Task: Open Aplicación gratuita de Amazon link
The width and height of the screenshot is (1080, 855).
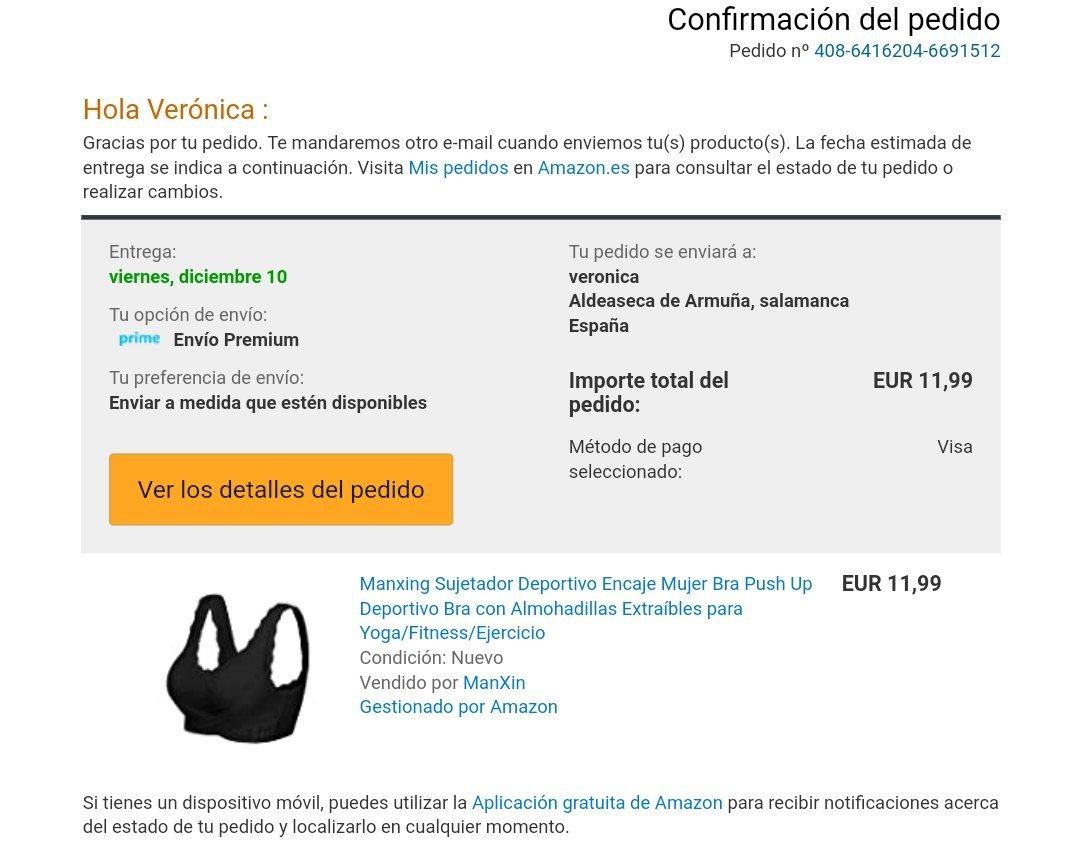Action: click(x=596, y=803)
